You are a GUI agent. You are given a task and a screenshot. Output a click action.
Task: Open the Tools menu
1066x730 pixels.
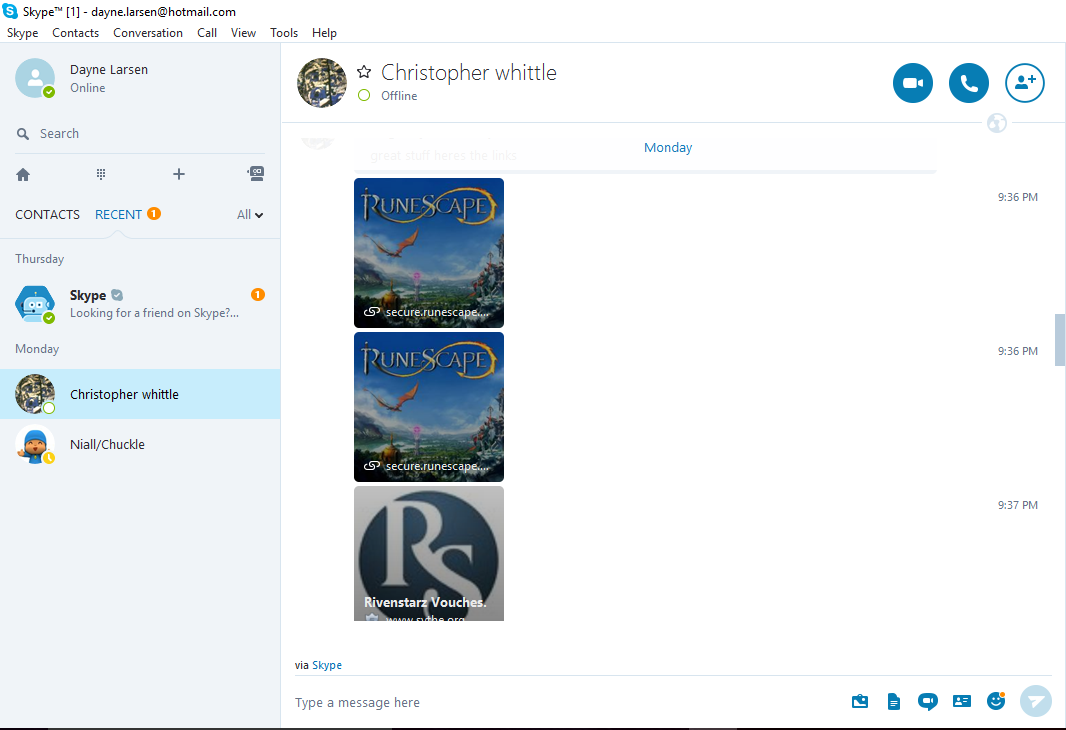283,33
